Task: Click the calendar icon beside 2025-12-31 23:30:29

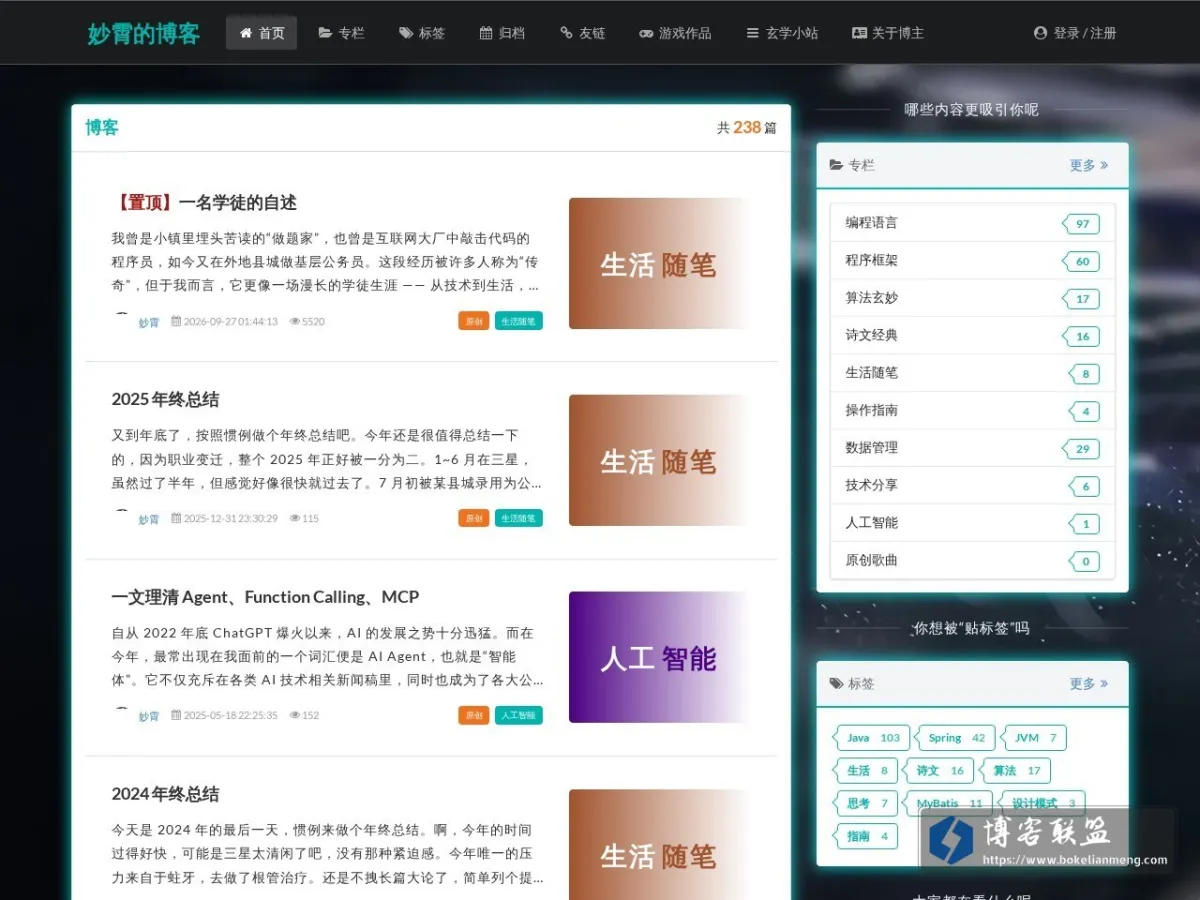Action: [176, 518]
